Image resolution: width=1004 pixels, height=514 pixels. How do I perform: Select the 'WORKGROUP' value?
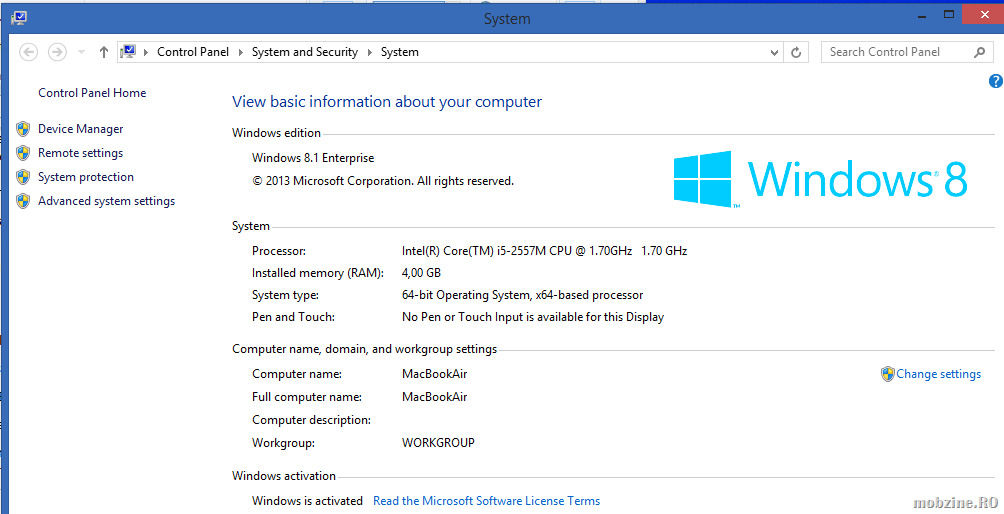(x=439, y=443)
